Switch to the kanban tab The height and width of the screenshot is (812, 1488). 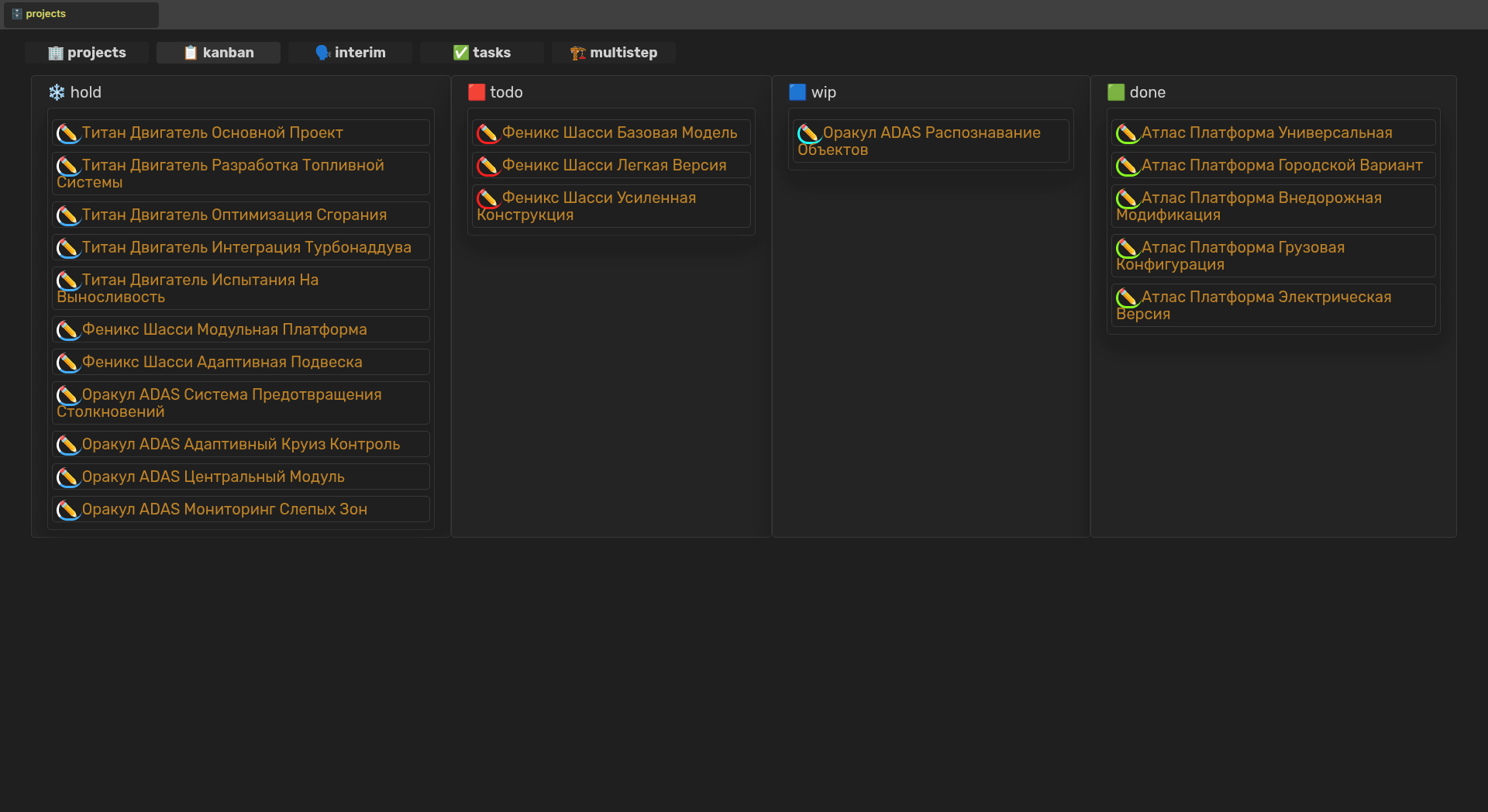[x=219, y=53]
